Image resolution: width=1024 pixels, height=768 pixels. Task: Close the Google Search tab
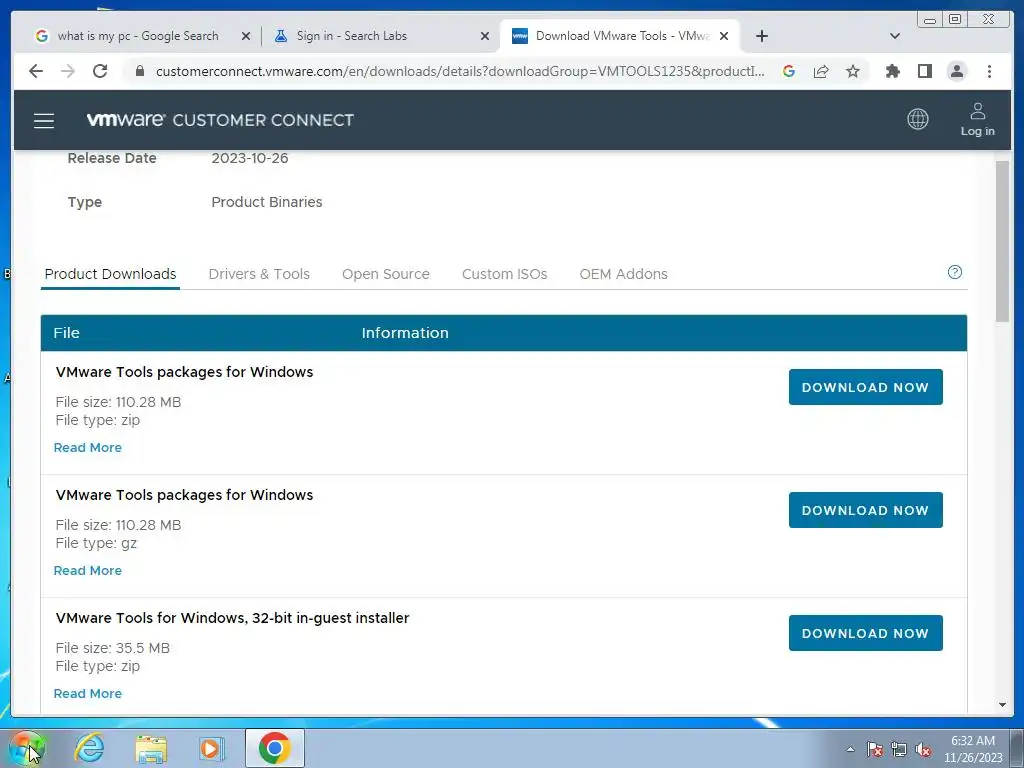pos(246,36)
